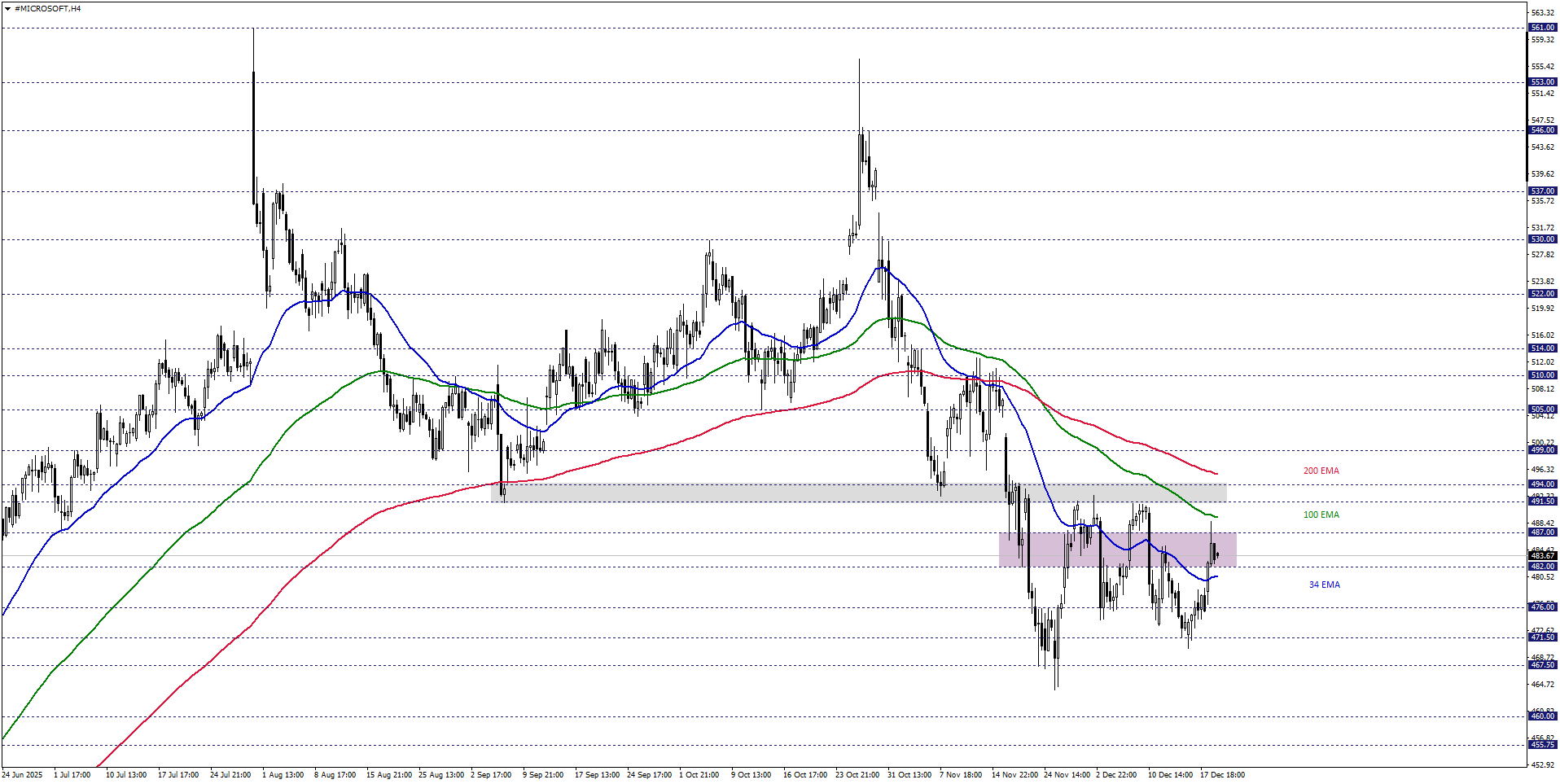The height and width of the screenshot is (784, 1560).
Task: Click the 23 Oct 21:00 time axis label
Action: 857,775
